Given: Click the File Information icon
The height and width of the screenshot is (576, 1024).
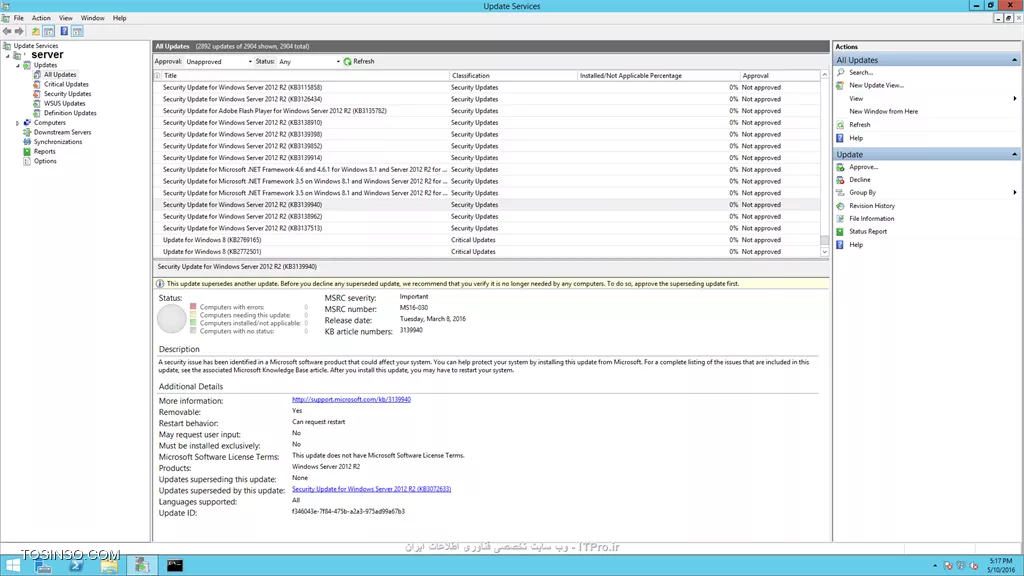Looking at the screenshot, I should point(840,219).
